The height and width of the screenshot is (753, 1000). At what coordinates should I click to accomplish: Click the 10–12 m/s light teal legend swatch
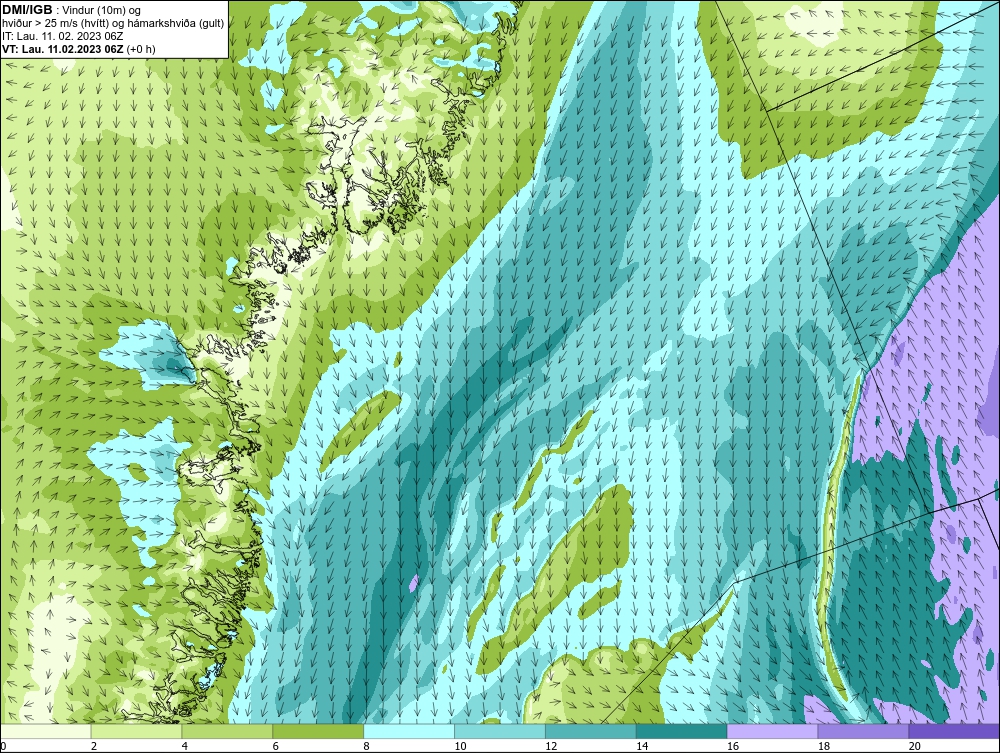pos(500,731)
